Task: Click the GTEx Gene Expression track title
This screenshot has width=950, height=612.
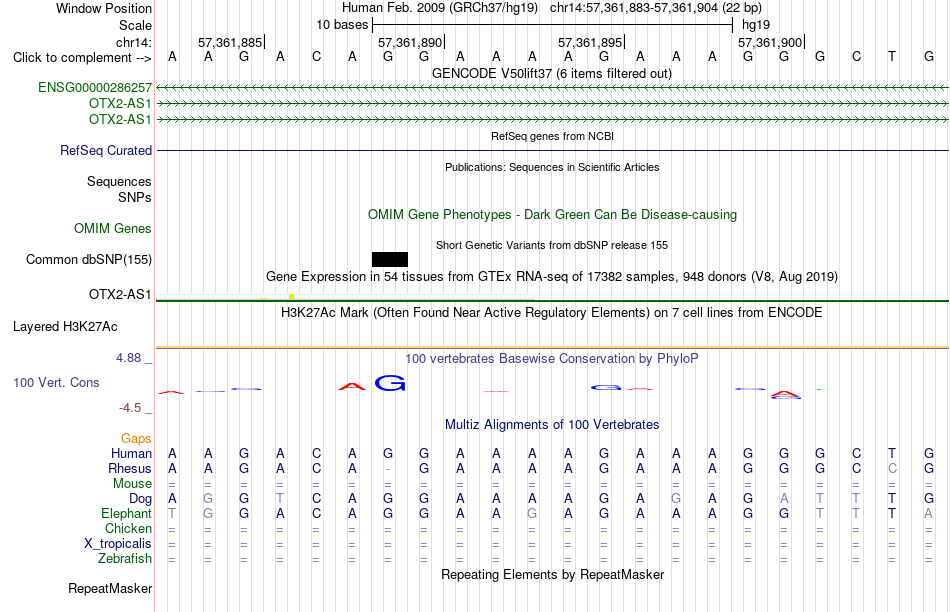Action: (552, 277)
